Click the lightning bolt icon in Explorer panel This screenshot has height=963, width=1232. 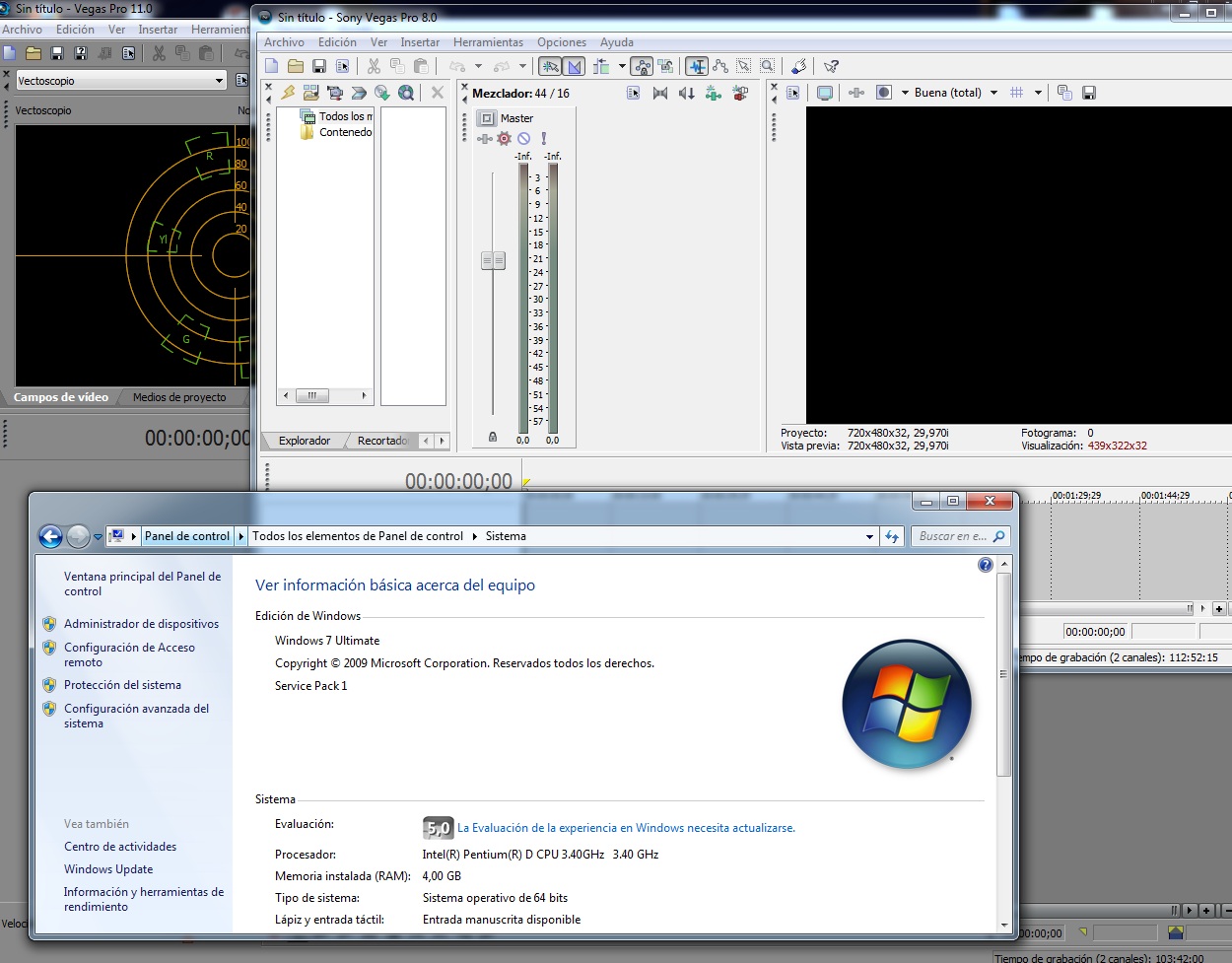tap(288, 93)
